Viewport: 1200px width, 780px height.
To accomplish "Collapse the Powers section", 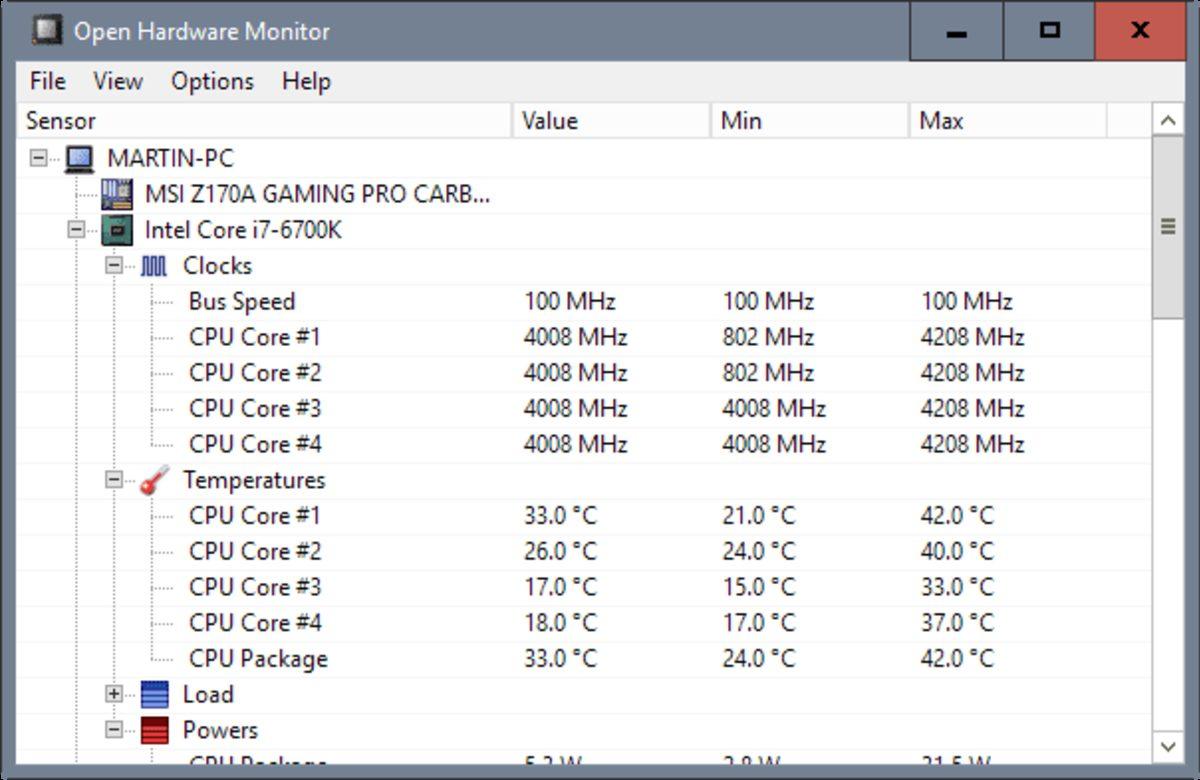I will 114,730.
